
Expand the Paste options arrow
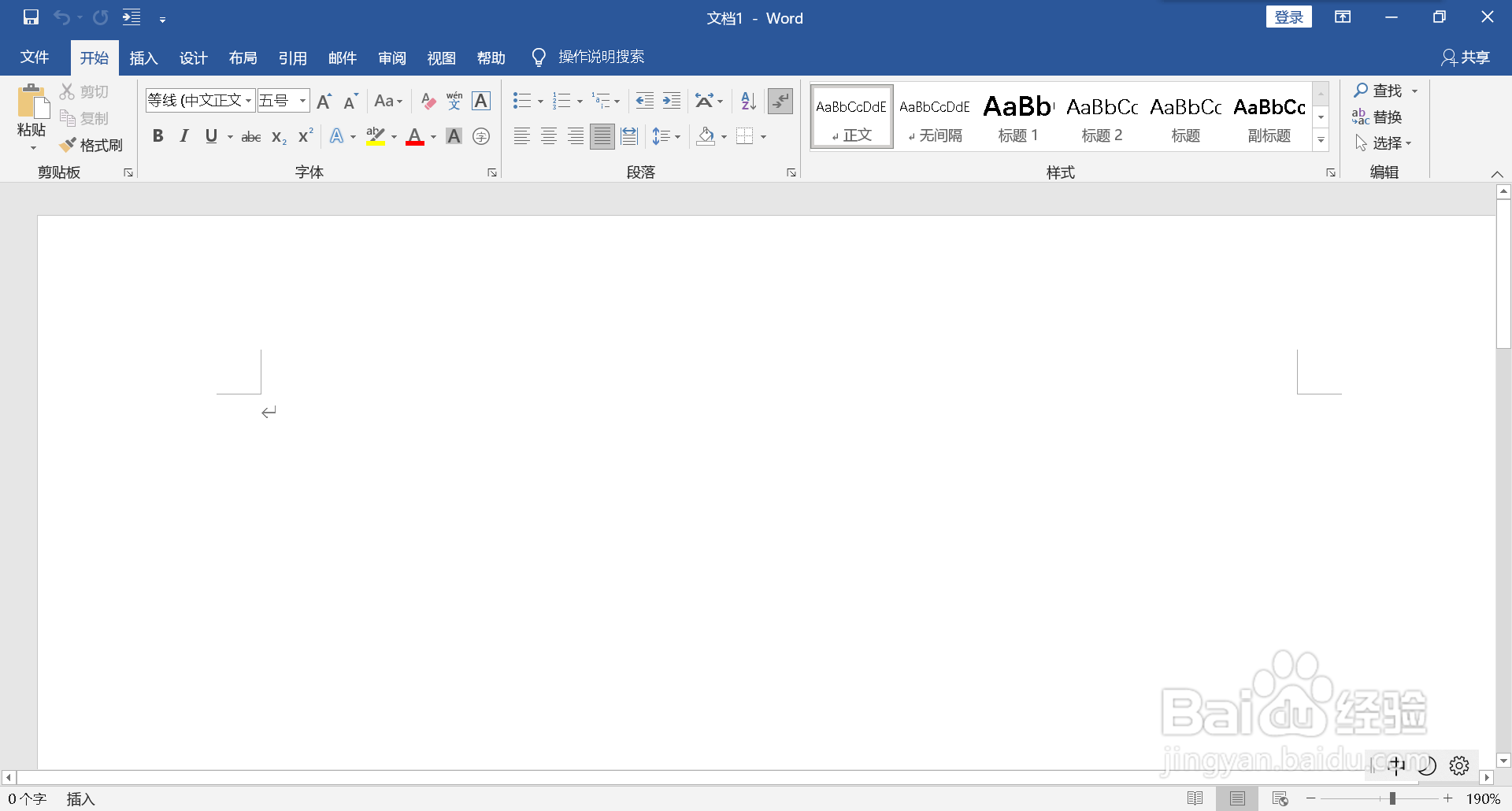click(33, 148)
